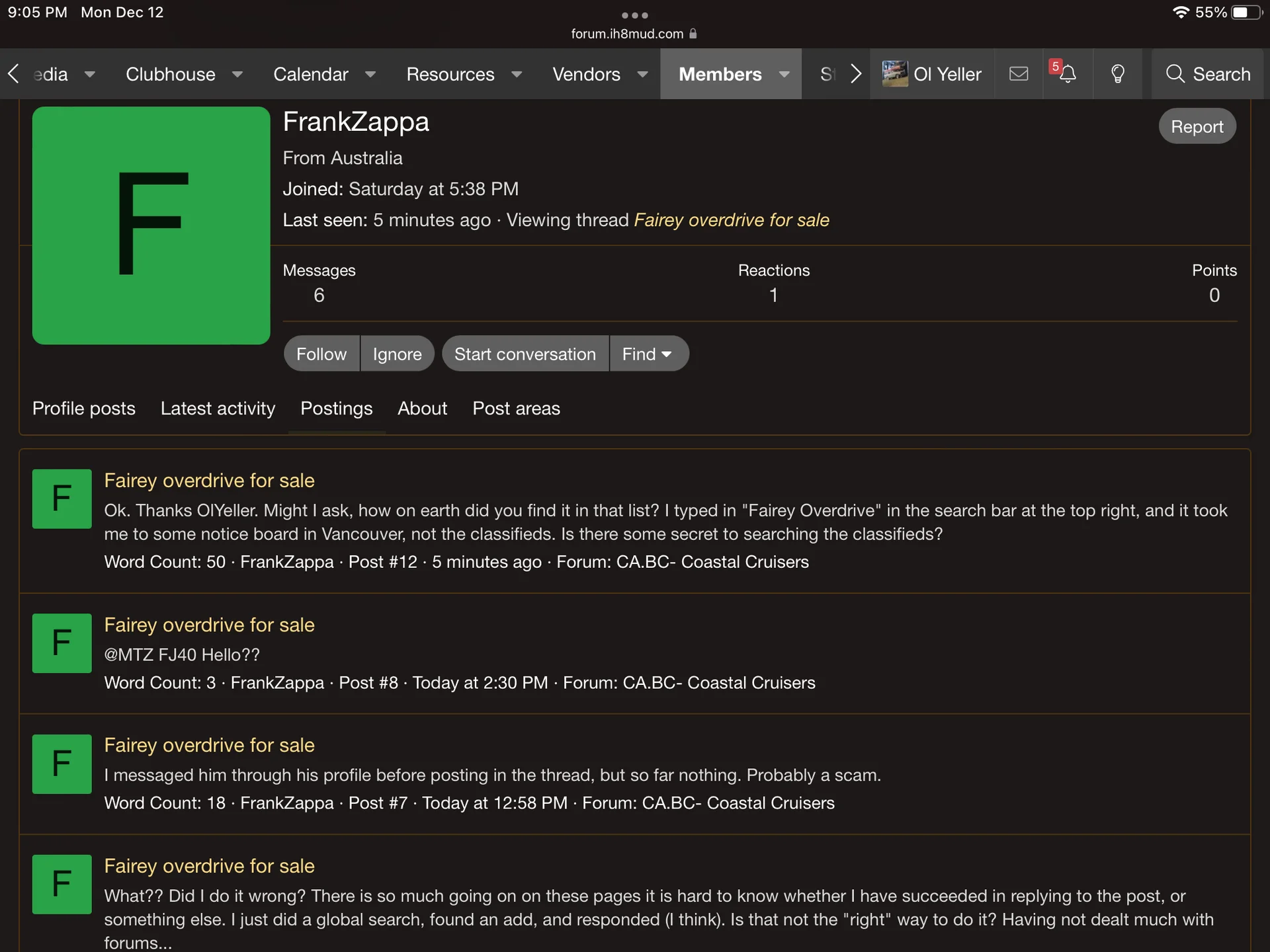1270x952 pixels.
Task: Click the Follow button
Action: coord(321,354)
